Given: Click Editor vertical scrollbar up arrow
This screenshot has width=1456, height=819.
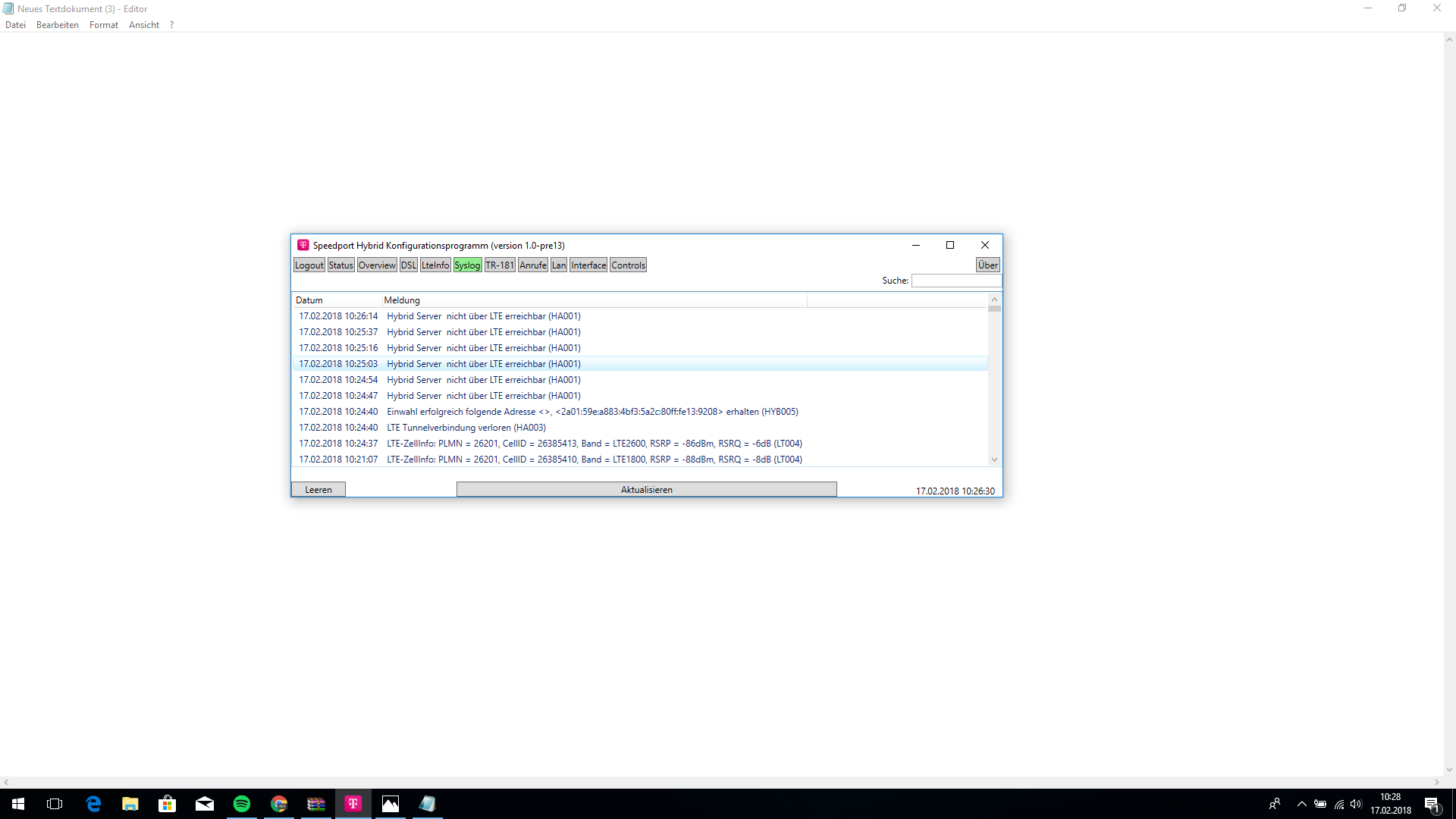Looking at the screenshot, I should (1449, 39).
